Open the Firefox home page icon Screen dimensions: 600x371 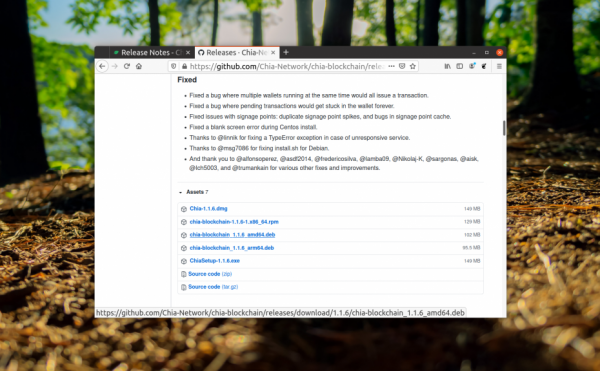pos(139,66)
